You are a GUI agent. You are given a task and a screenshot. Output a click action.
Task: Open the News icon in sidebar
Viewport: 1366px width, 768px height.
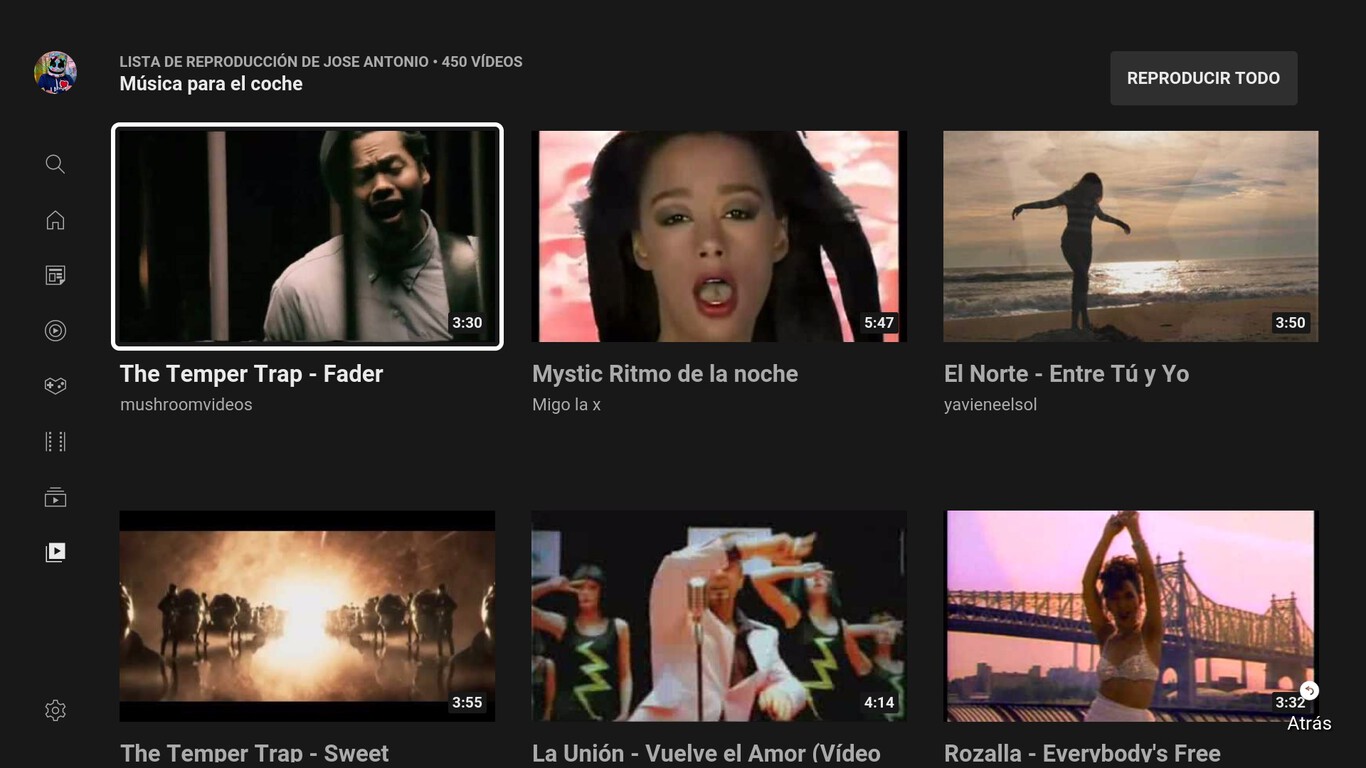click(55, 275)
